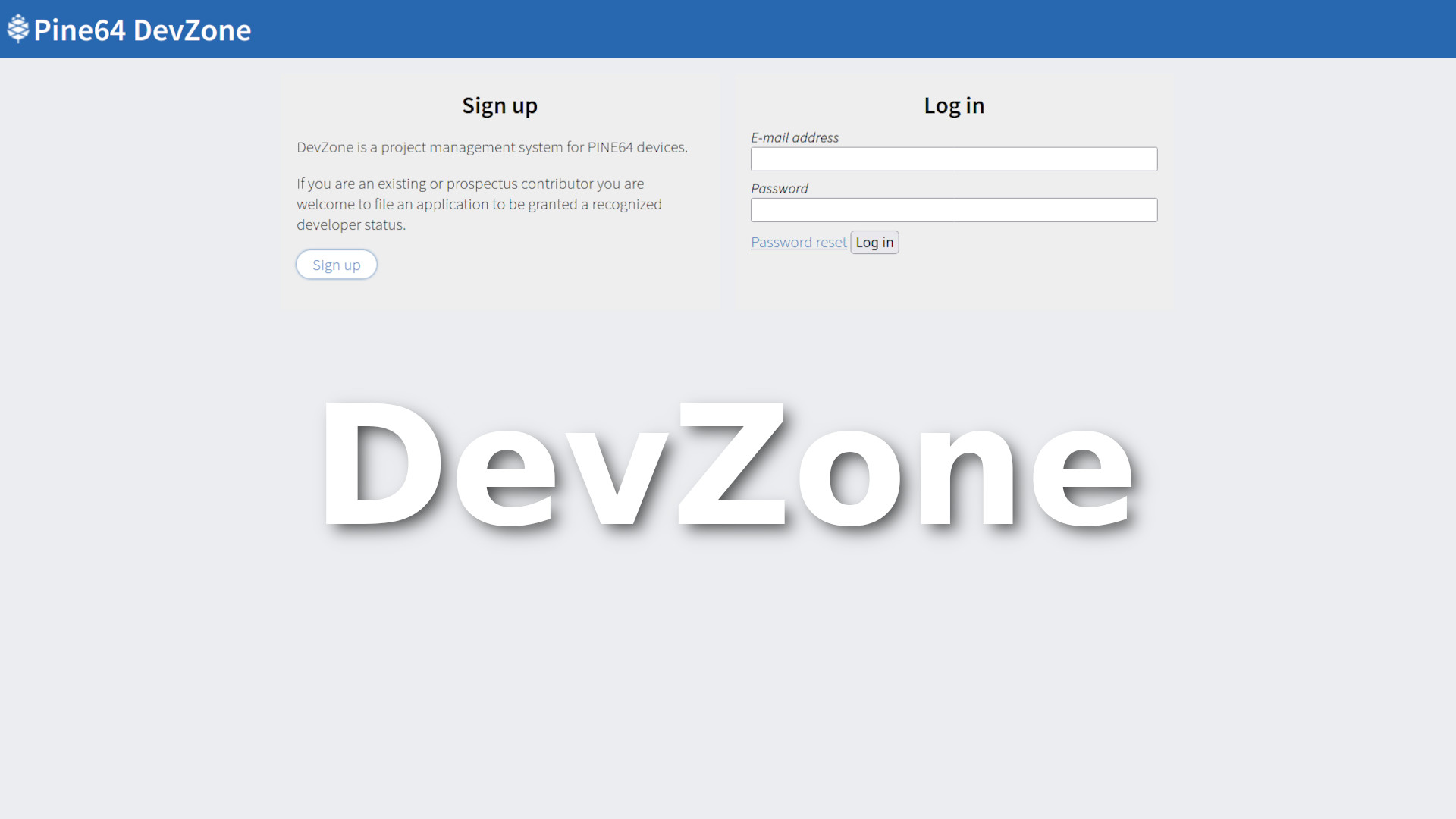This screenshot has width=1456, height=819.
Task: Click the DevZone project management description text
Action: 491,147
